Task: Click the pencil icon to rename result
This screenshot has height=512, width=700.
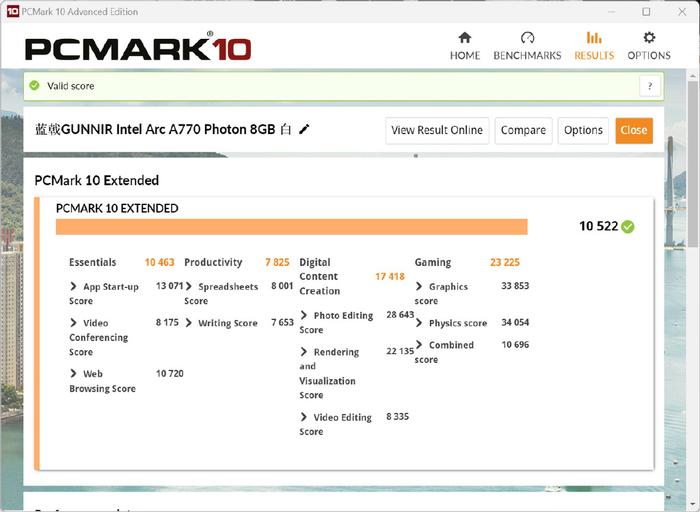Action: point(304,129)
